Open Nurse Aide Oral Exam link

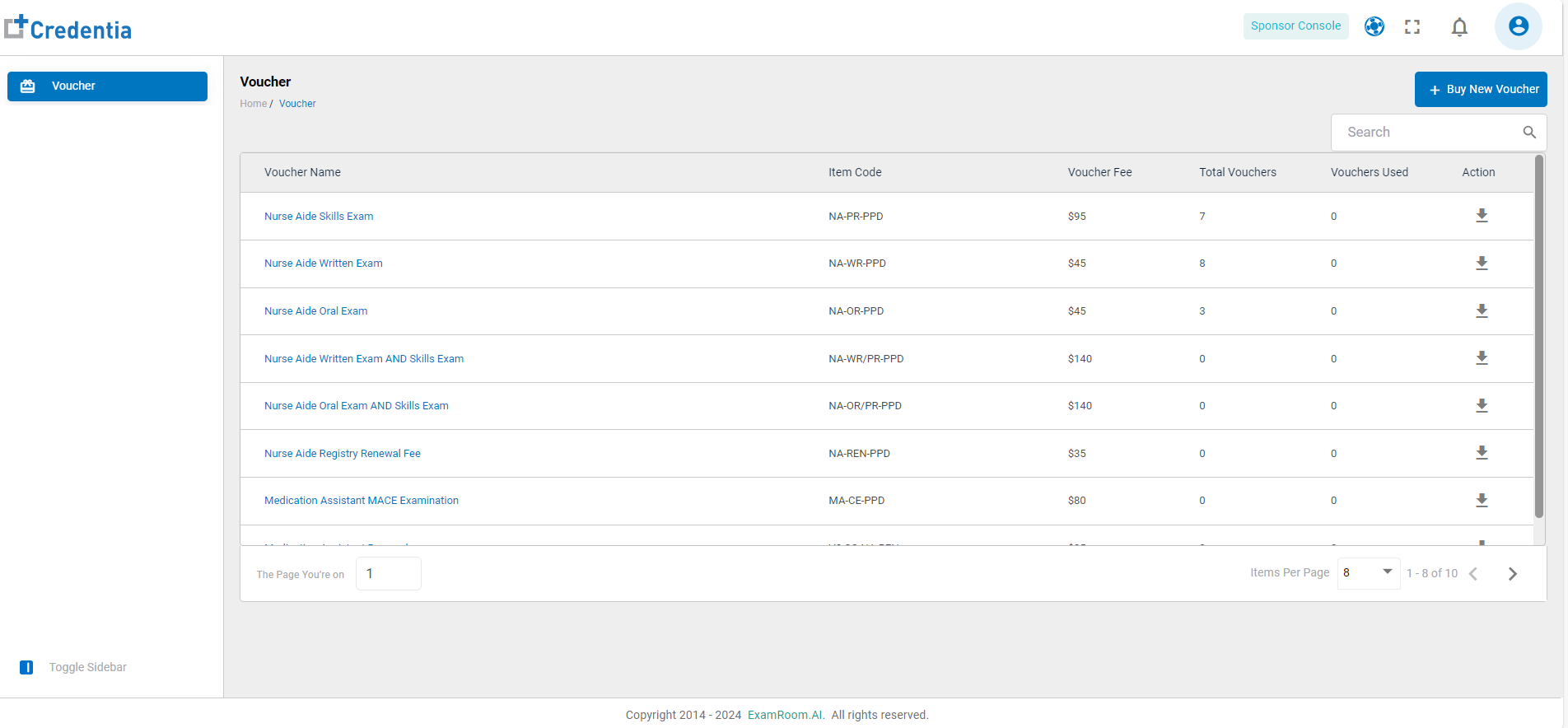coord(316,311)
